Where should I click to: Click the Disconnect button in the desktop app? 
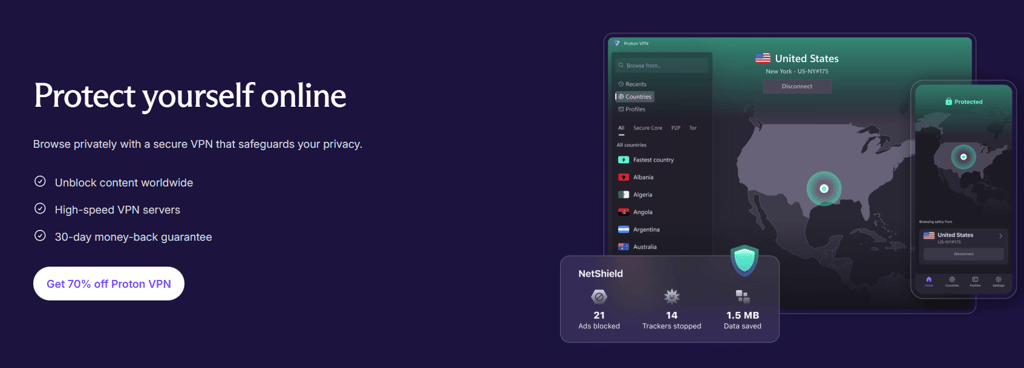[x=797, y=86]
